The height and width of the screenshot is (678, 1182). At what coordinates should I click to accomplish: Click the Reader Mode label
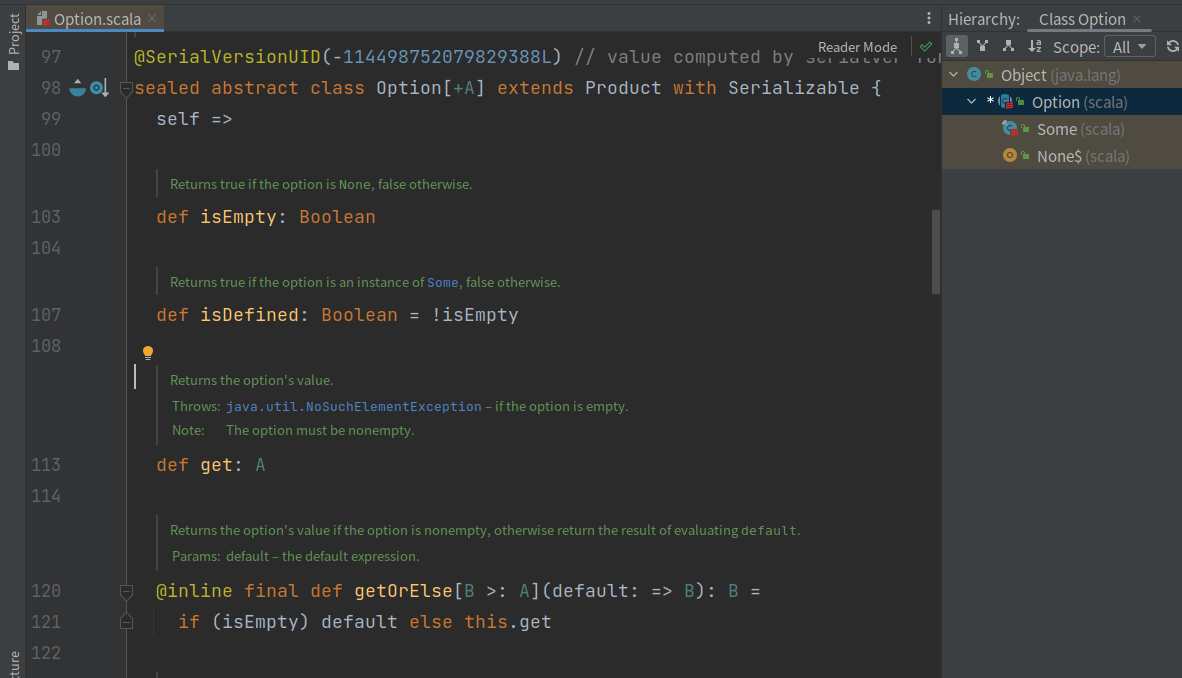[857, 47]
